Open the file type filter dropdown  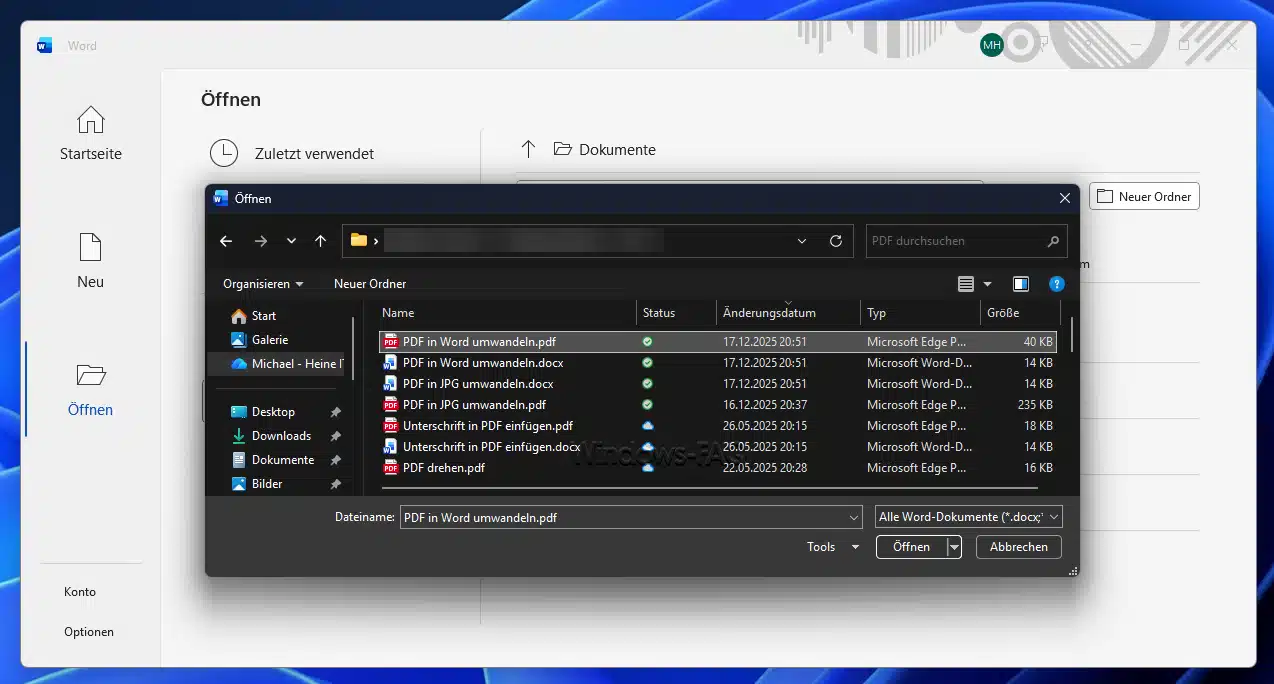(967, 517)
